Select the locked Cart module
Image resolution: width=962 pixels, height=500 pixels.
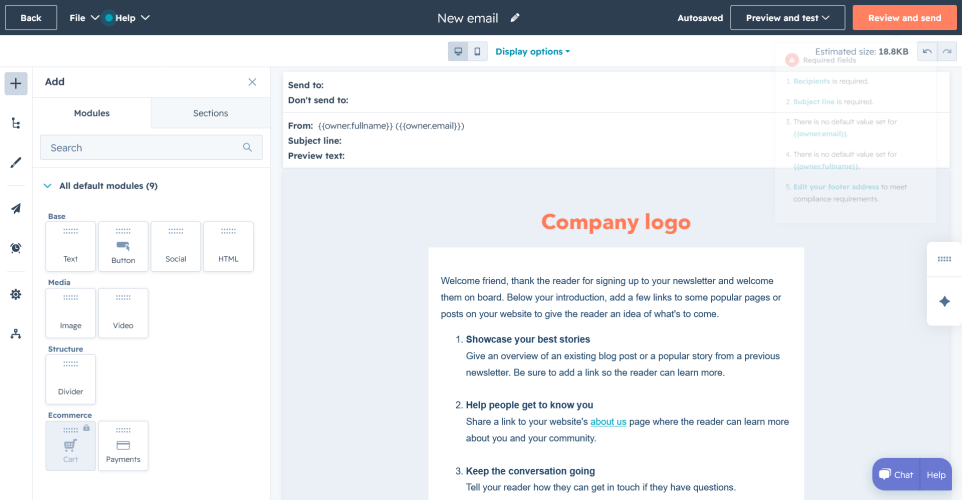pos(71,446)
